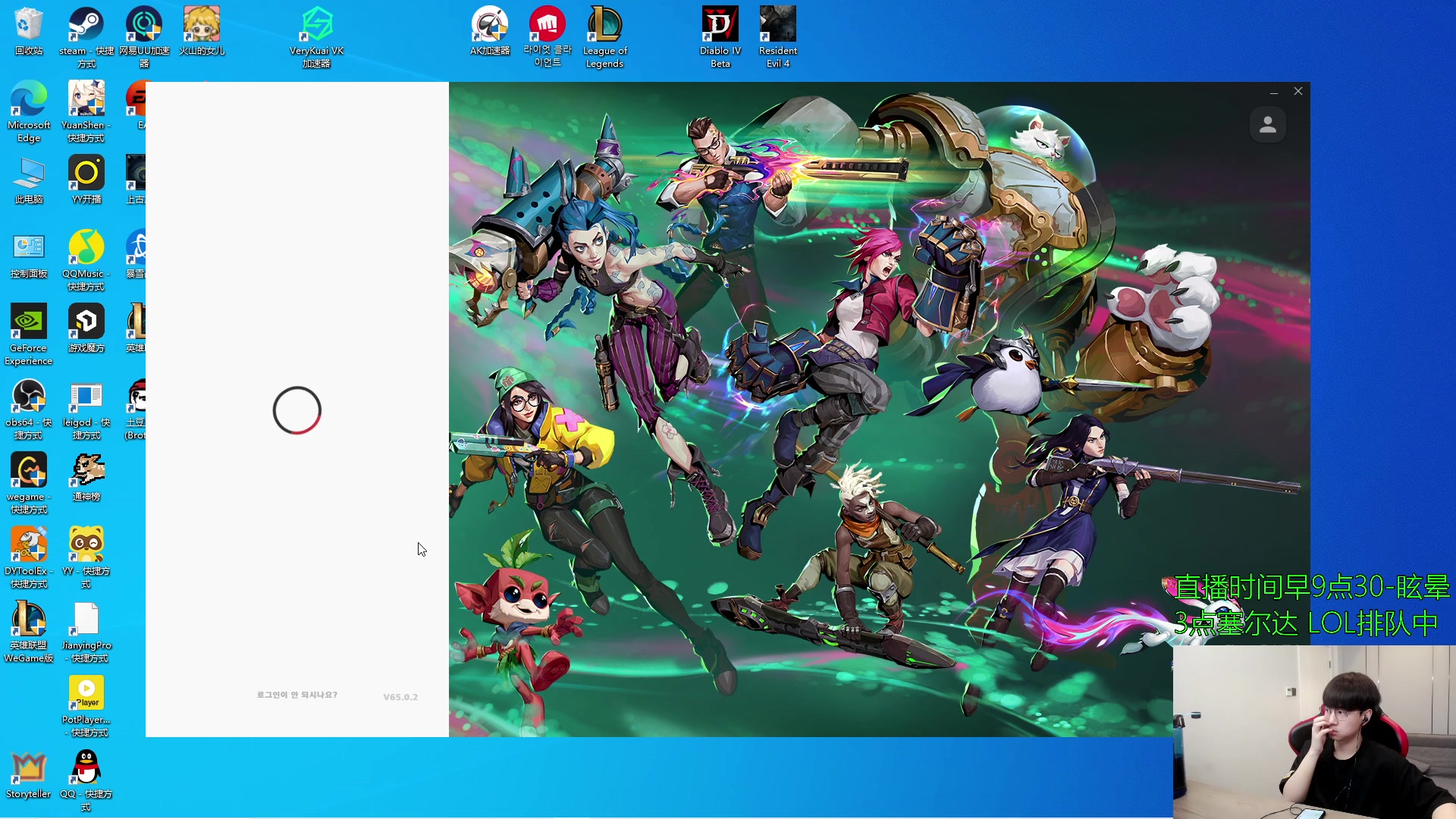The height and width of the screenshot is (819, 1456).
Task: Launch the Steam shortcut
Action: [x=86, y=37]
